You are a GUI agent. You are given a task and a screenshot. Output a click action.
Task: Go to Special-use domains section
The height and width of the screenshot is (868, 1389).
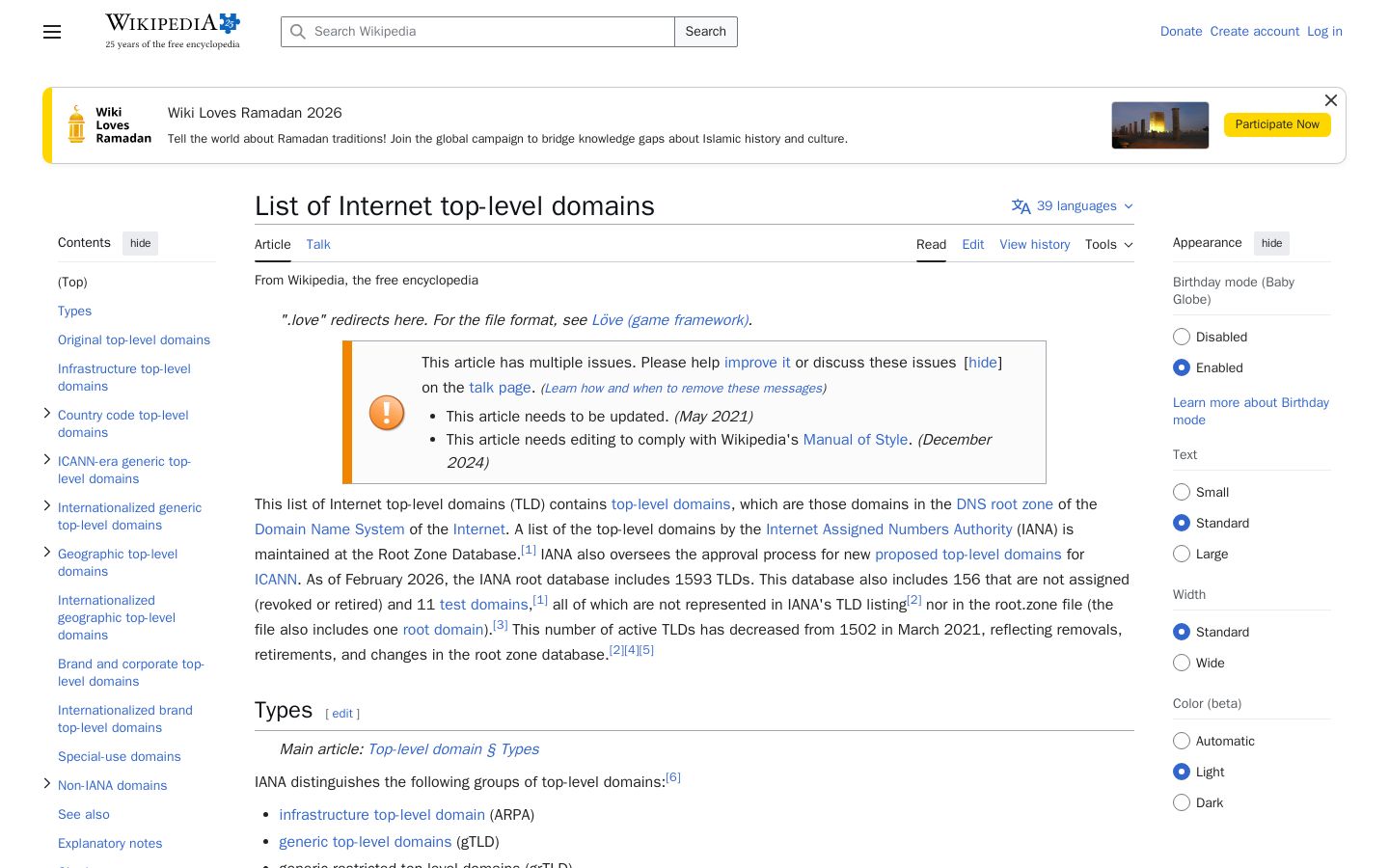click(120, 757)
